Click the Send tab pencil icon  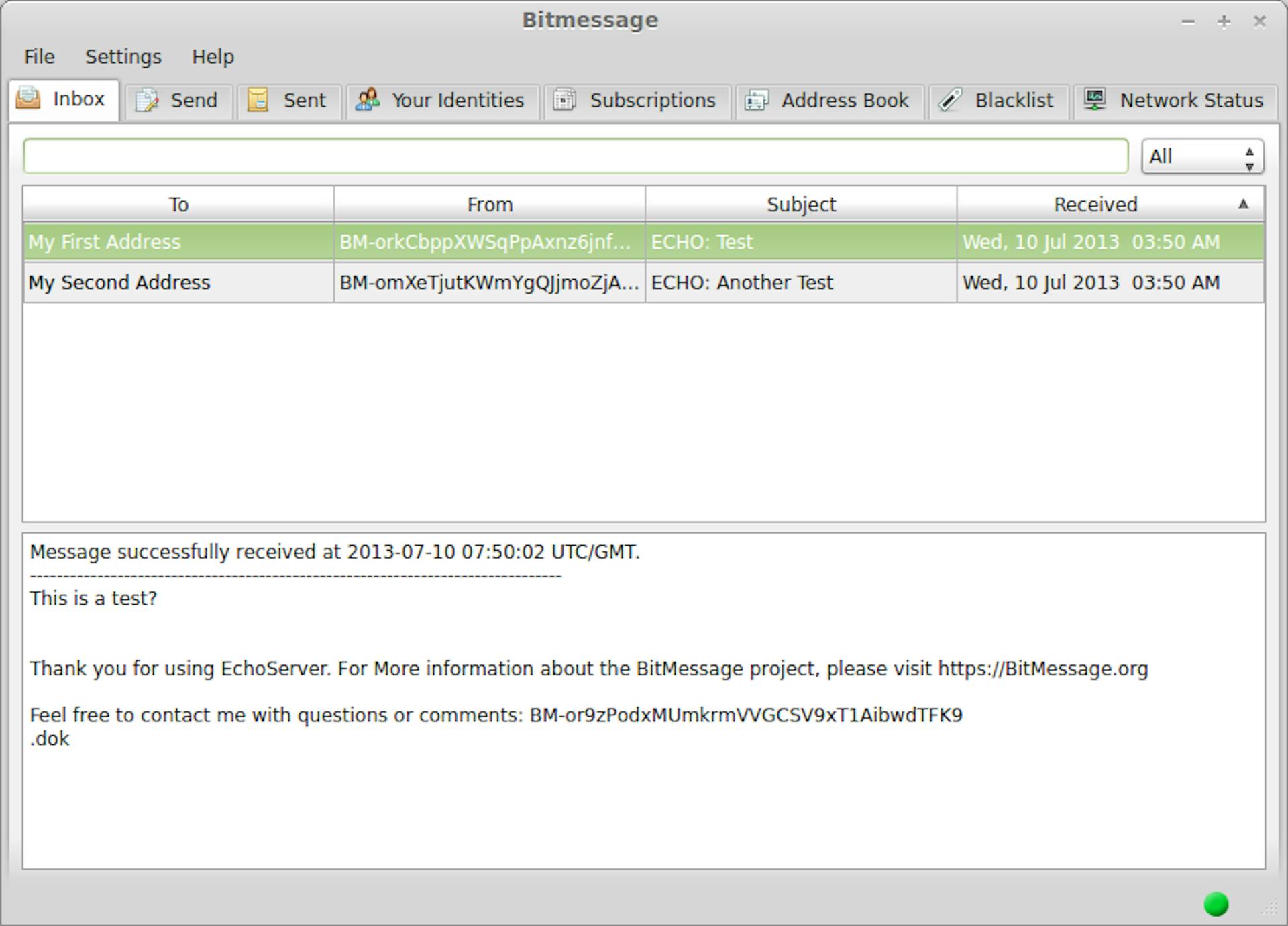point(147,101)
